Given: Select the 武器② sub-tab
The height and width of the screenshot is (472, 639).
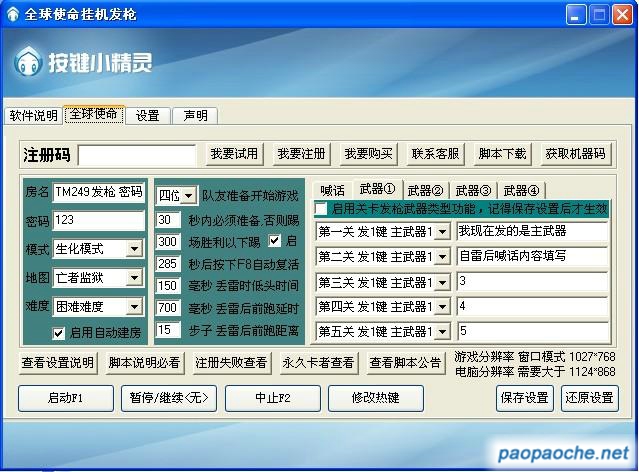Looking at the screenshot, I should click(x=425, y=190).
